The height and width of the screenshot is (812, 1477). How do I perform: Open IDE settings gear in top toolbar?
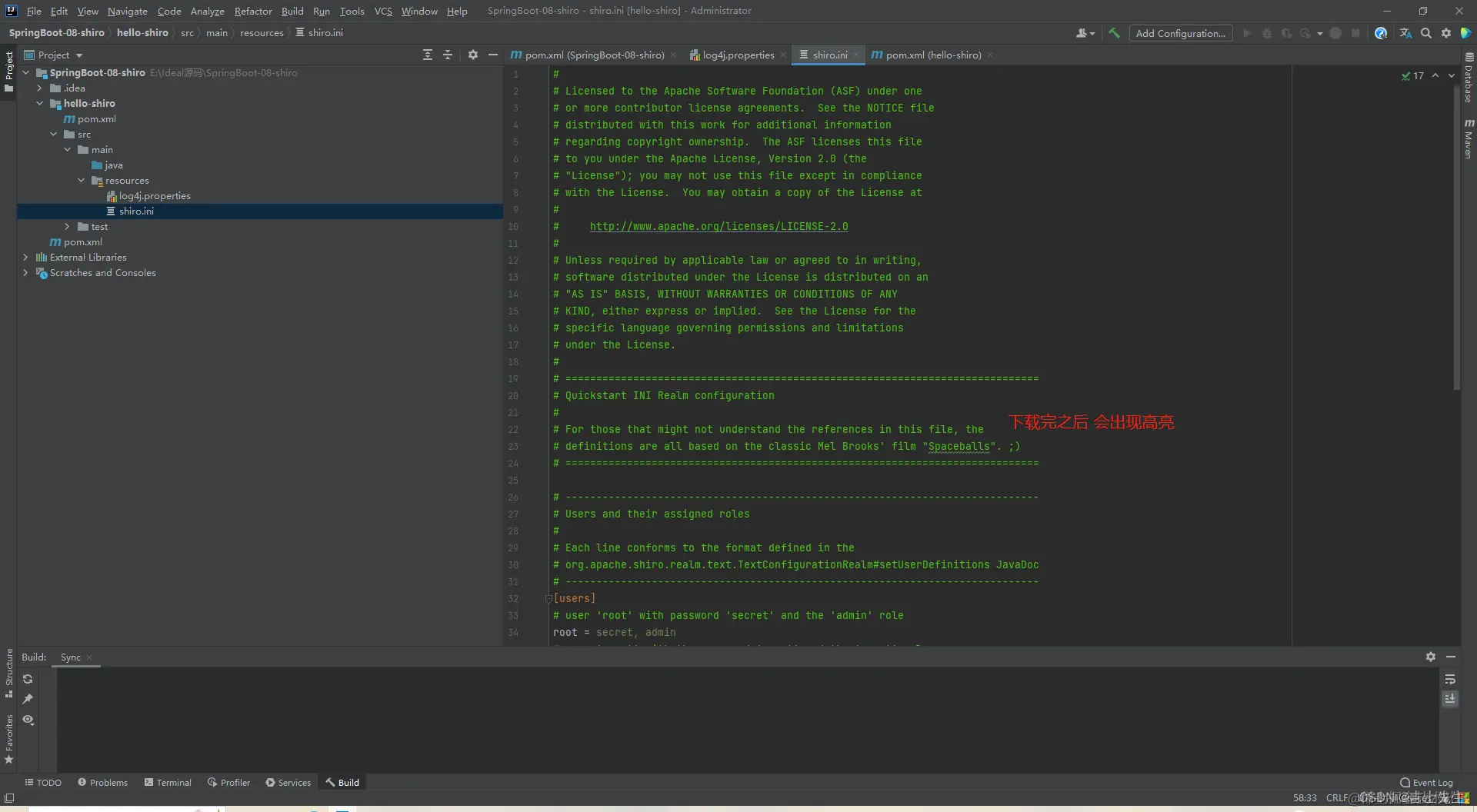click(1446, 33)
